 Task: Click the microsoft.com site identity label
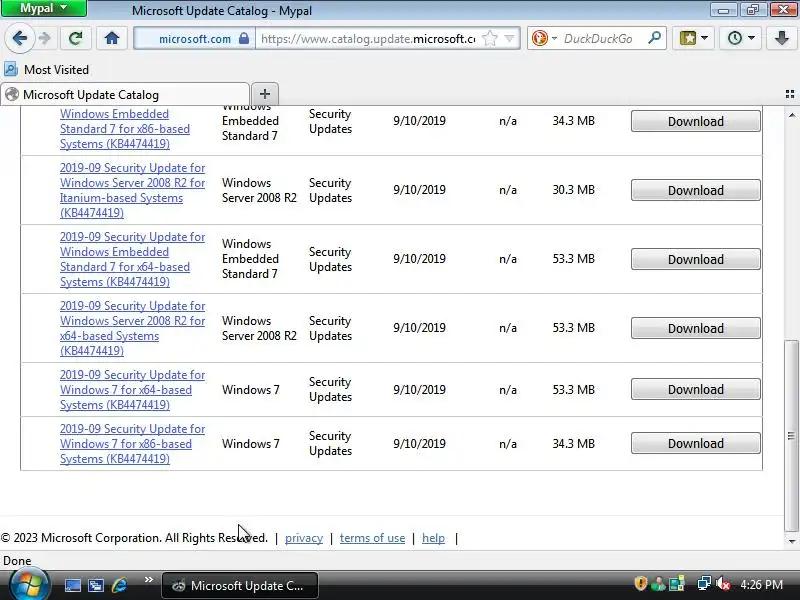tap(194, 39)
